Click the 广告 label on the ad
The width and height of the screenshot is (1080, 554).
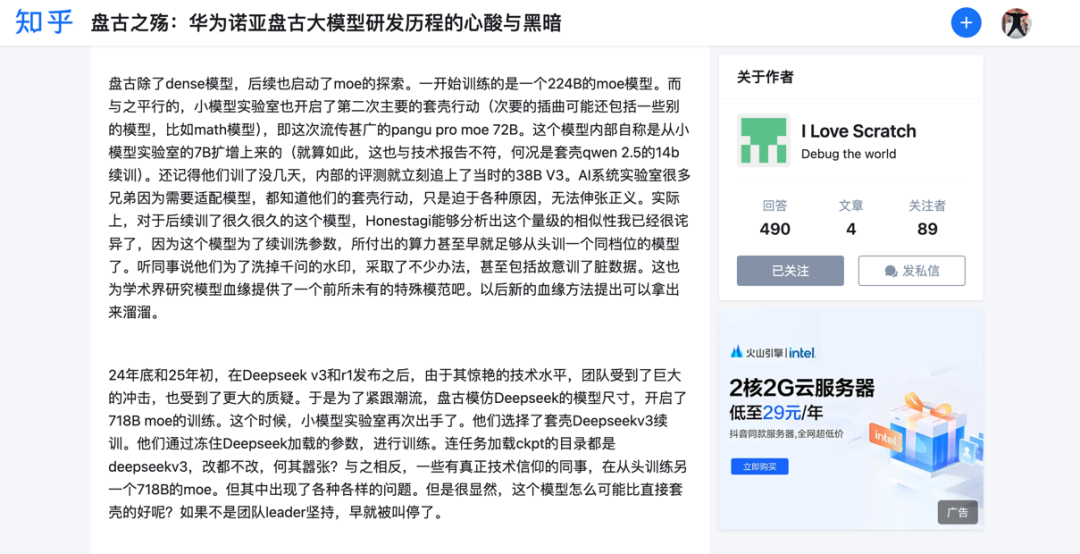tap(957, 513)
